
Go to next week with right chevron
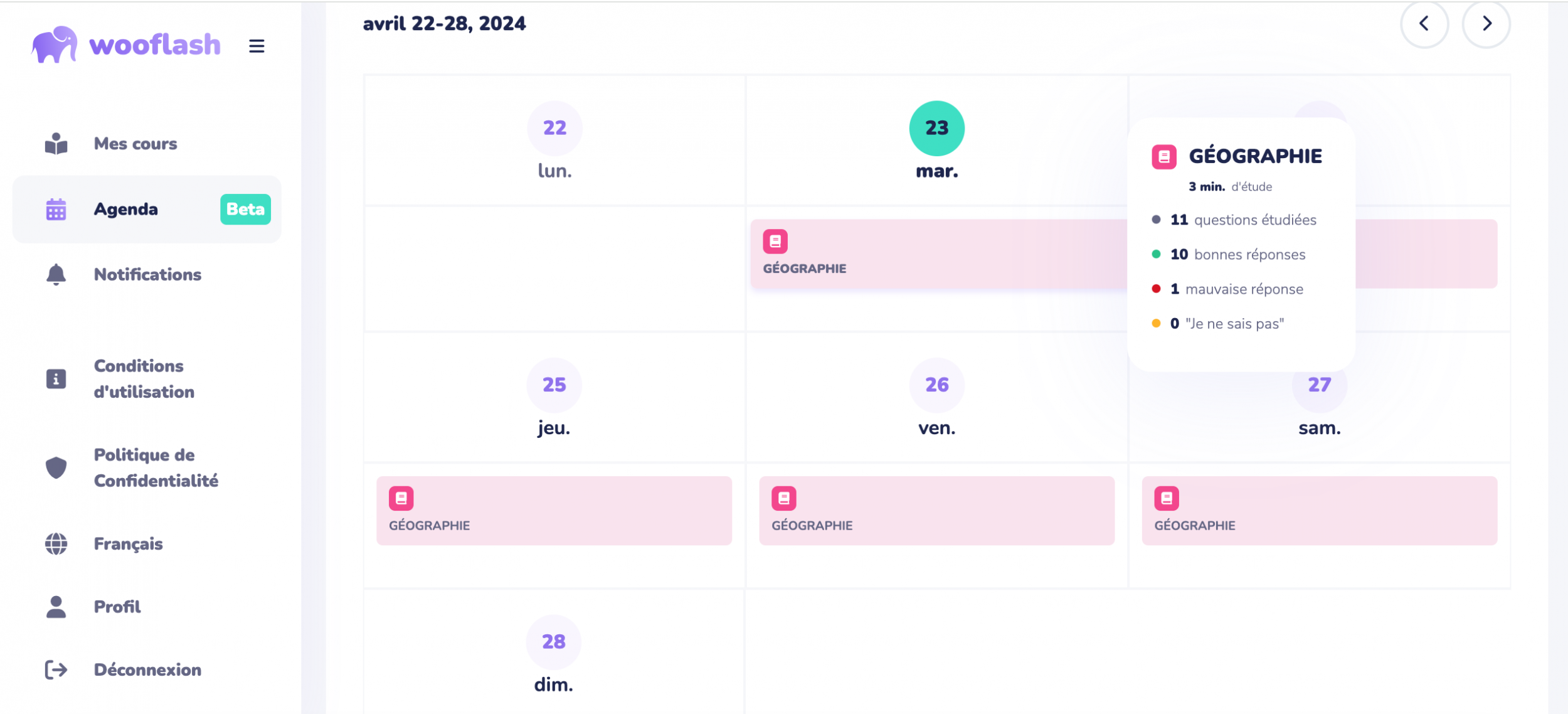(1486, 24)
